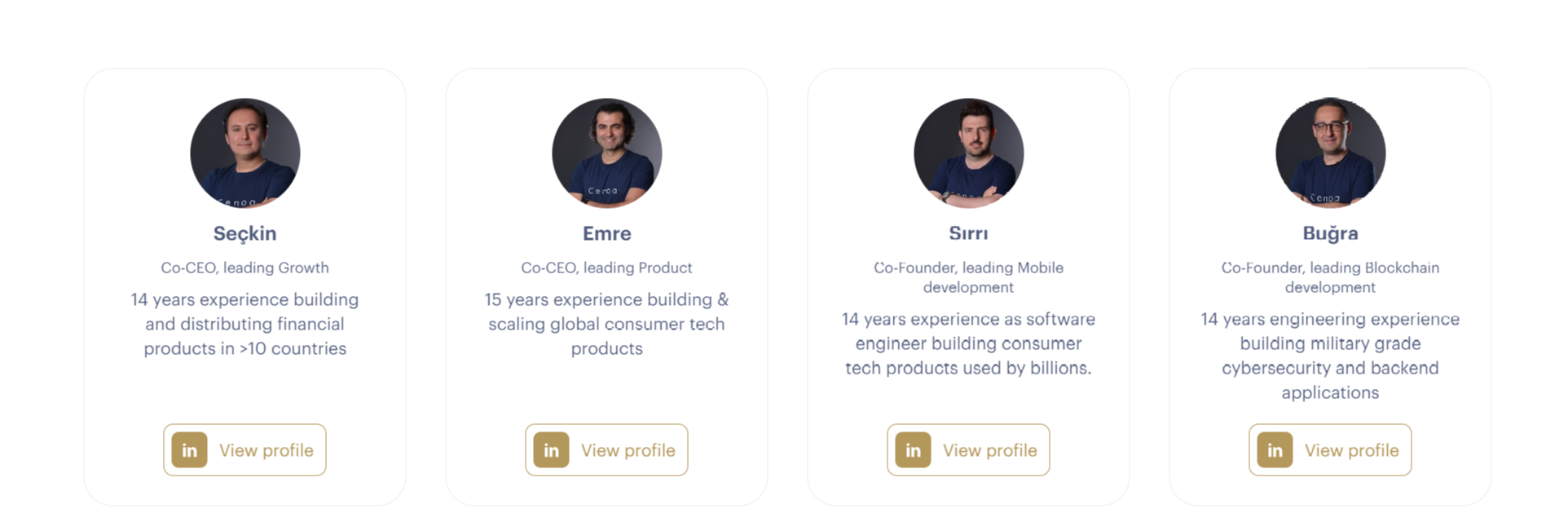Open Emre's View profile link
The image size is (1568, 531).
(x=606, y=450)
